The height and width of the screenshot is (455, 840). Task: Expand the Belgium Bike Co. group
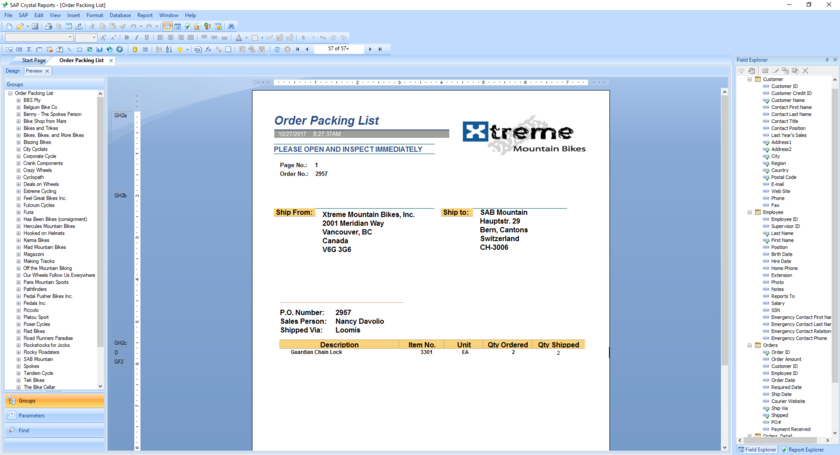[x=18, y=107]
